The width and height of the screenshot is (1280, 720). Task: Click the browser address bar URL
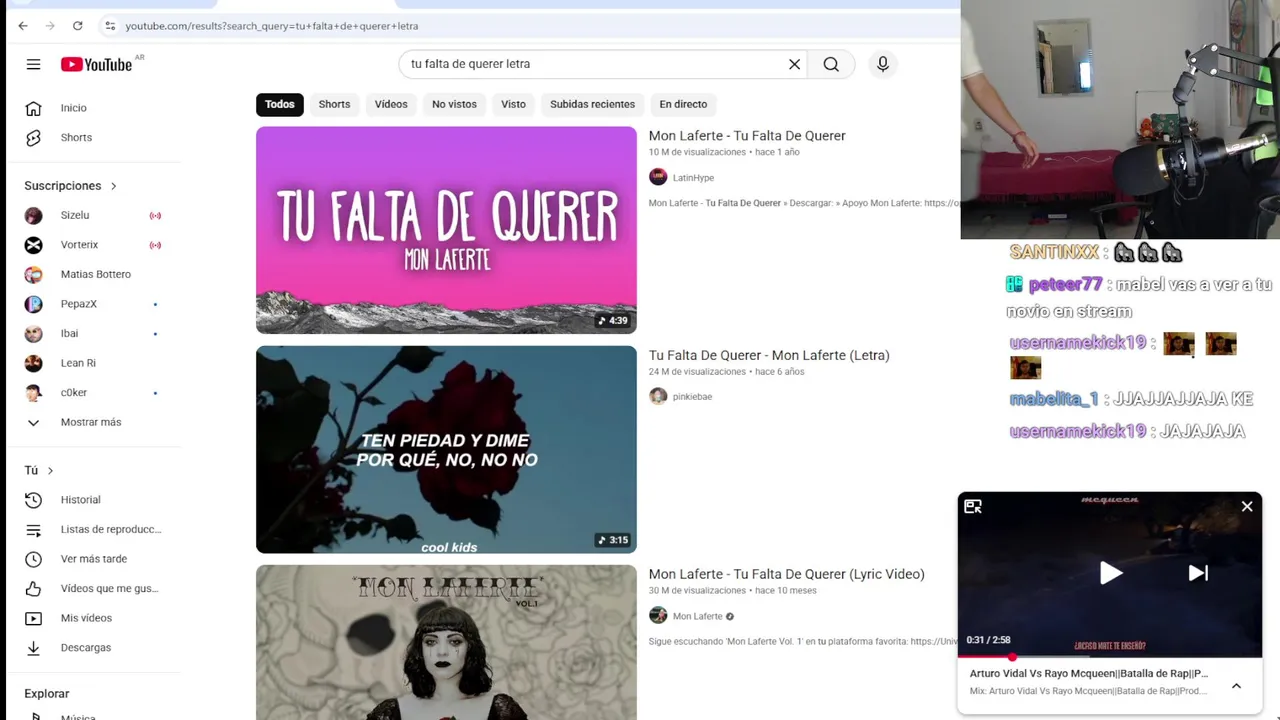pyautogui.click(x=272, y=26)
